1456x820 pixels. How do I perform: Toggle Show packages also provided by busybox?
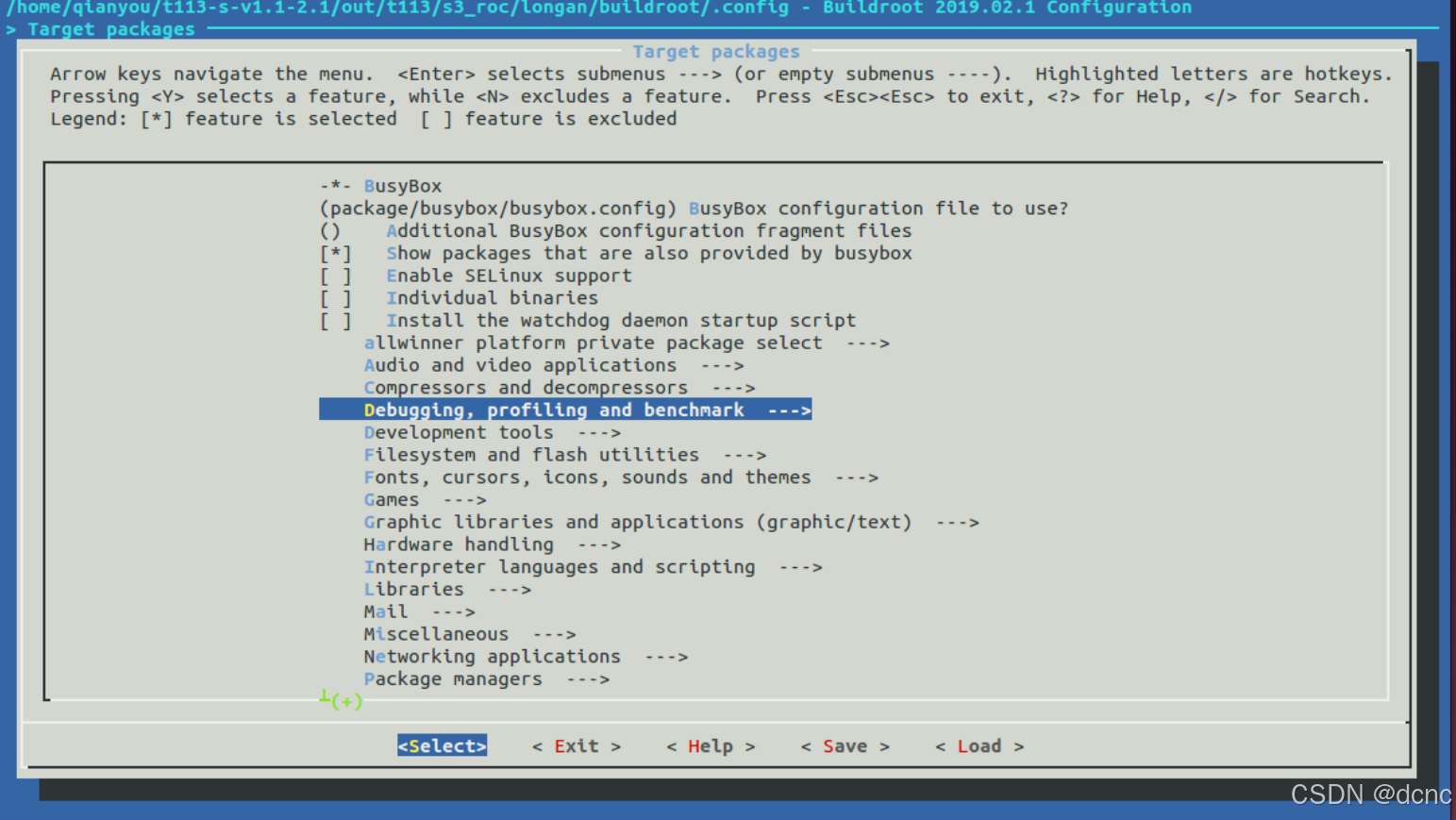(x=616, y=253)
